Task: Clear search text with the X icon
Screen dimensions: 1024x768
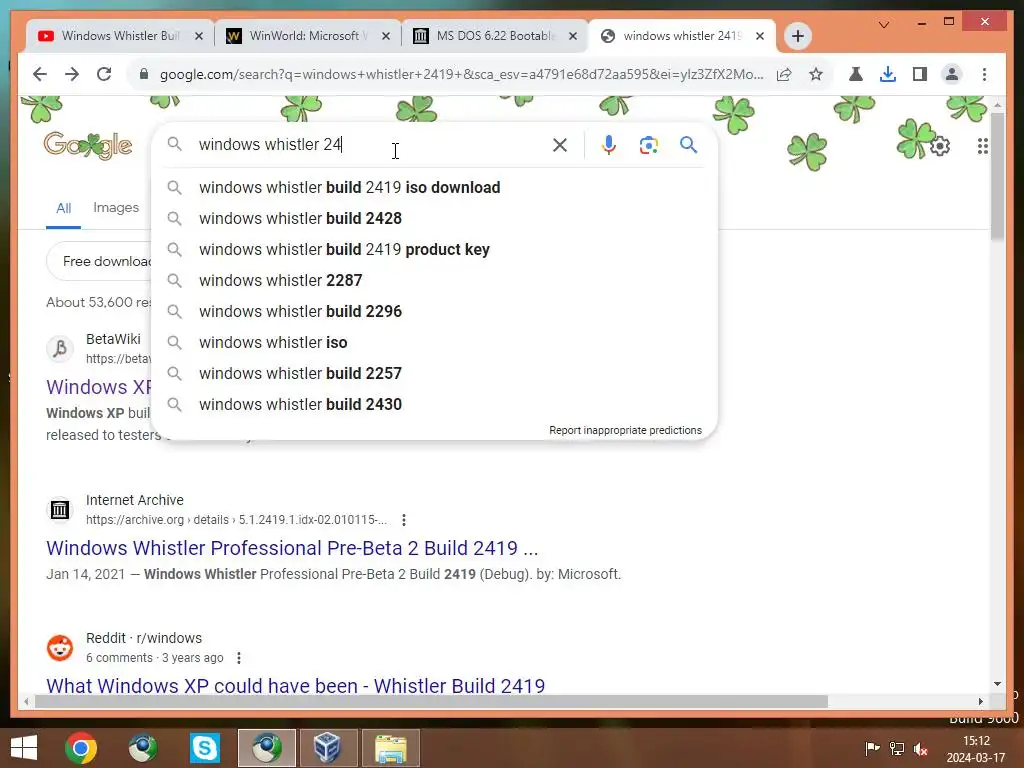Action: click(560, 145)
